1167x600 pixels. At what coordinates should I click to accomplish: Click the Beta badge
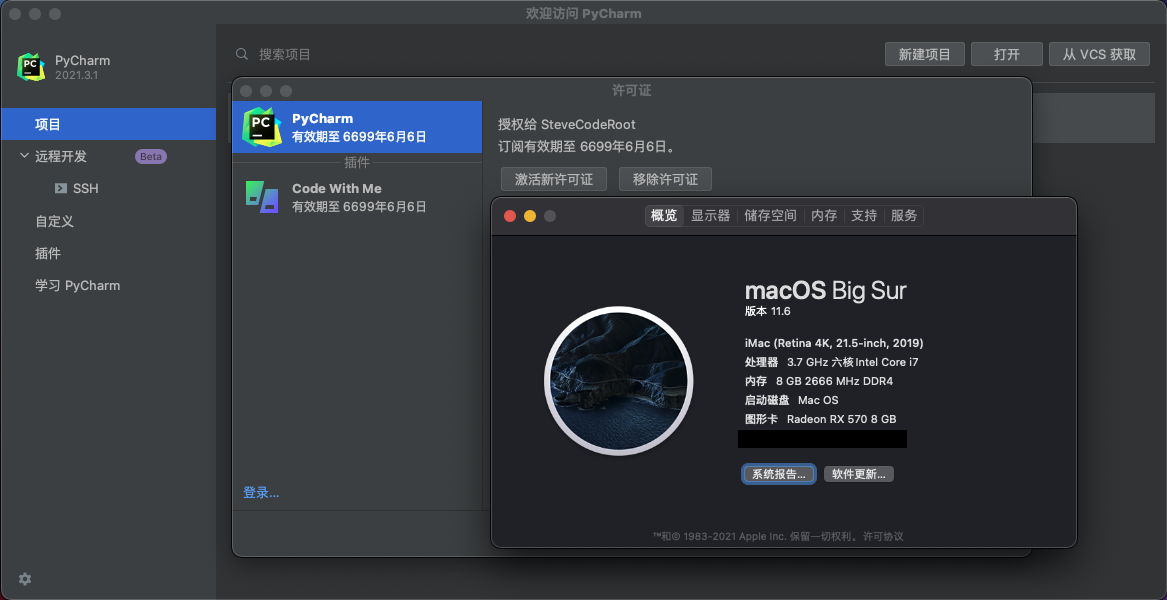point(151,156)
